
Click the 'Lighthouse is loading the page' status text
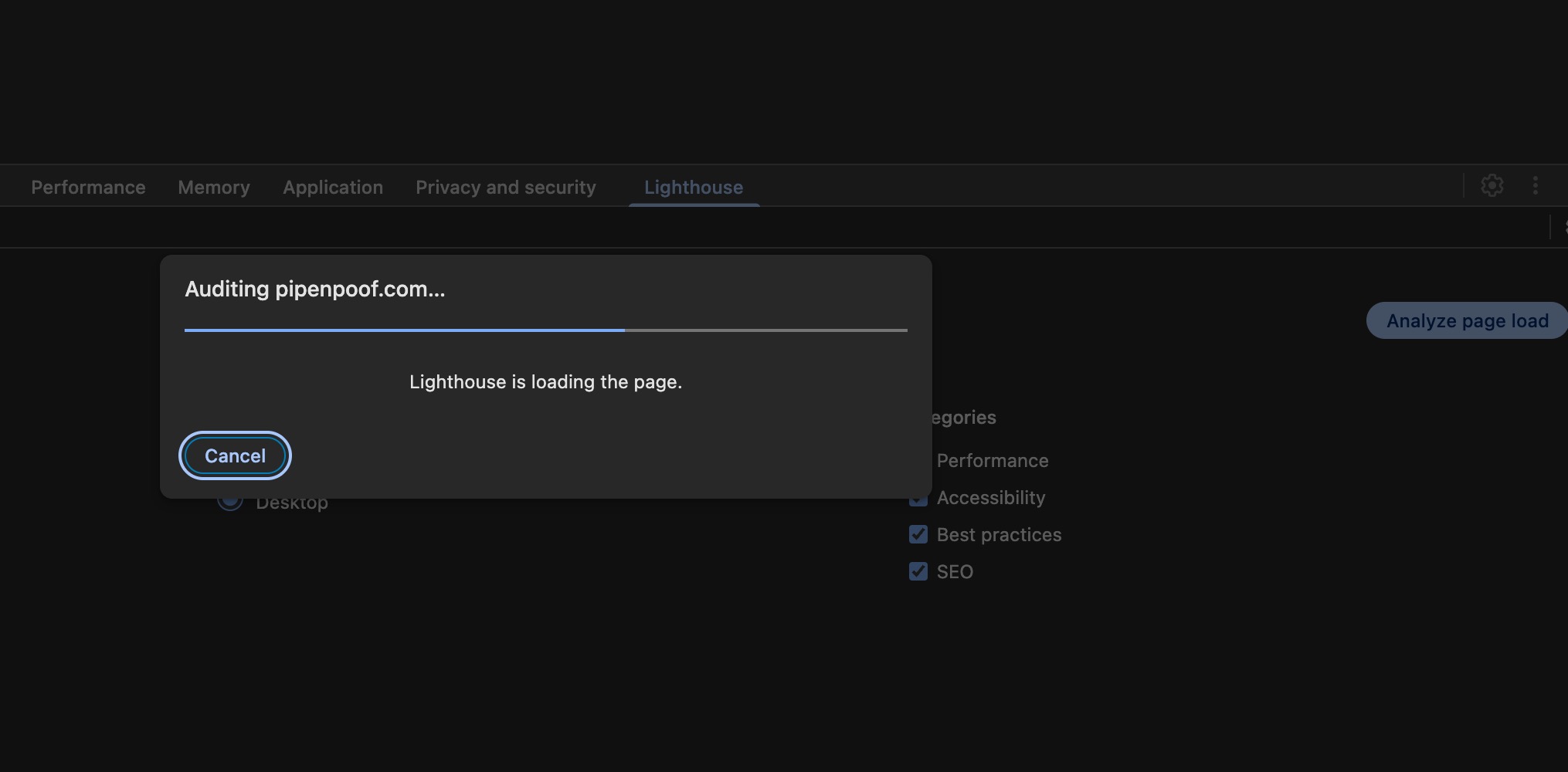click(x=545, y=382)
